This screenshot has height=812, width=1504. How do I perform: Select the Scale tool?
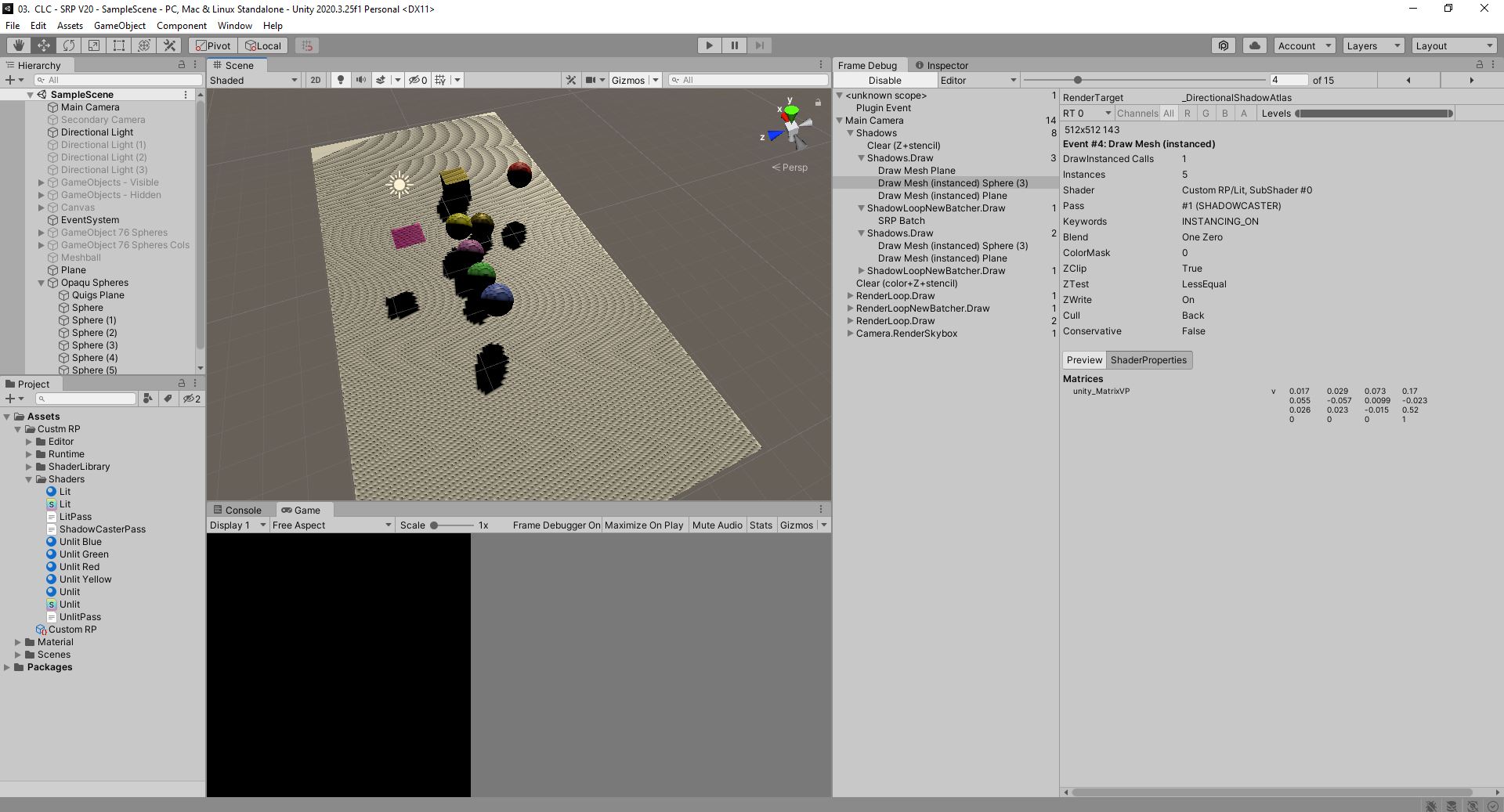coord(94,45)
